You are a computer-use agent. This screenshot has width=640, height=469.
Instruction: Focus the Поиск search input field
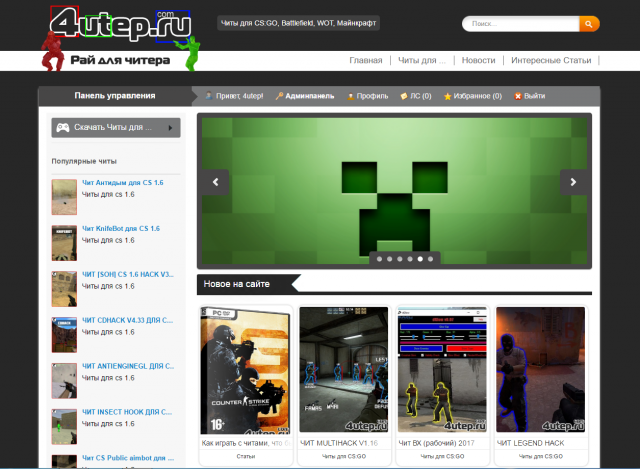tap(521, 24)
